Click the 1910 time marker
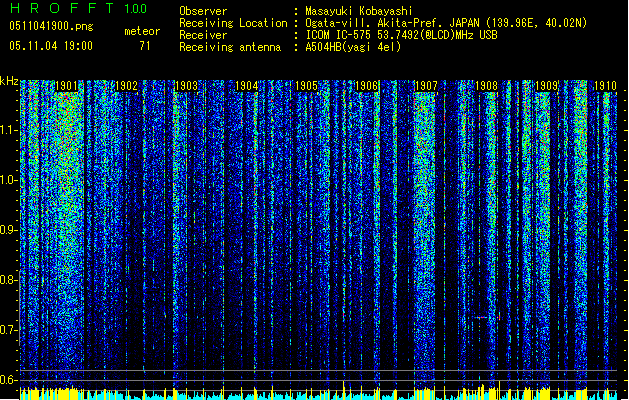The height and width of the screenshot is (400, 629). click(x=605, y=86)
